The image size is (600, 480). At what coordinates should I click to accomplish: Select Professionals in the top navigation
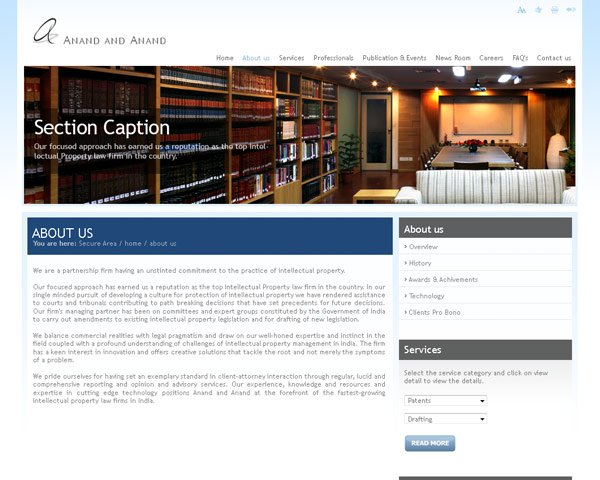[333, 58]
